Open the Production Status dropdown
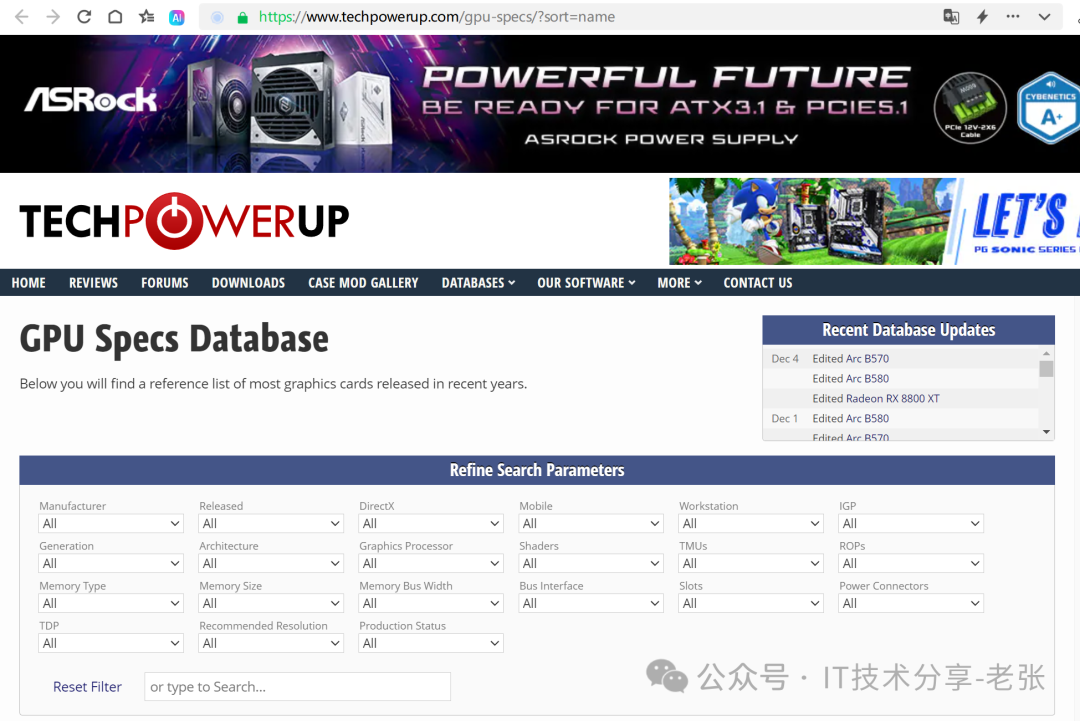 (x=430, y=643)
